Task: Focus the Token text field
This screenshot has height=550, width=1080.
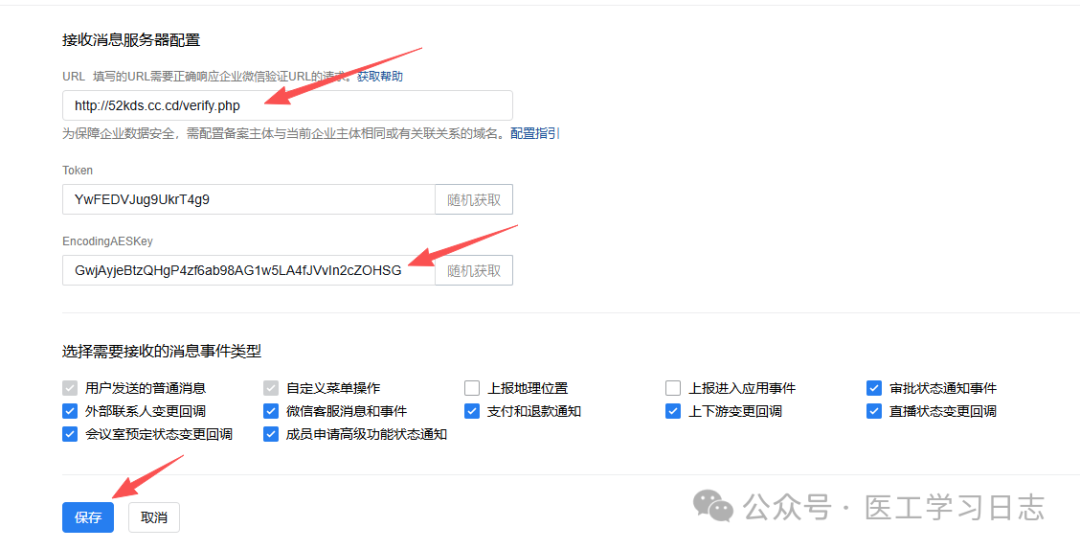Action: [248, 199]
